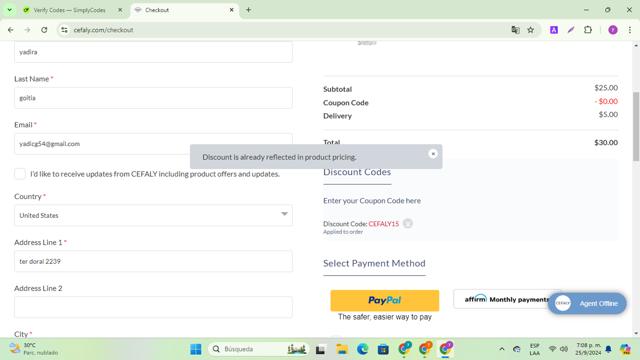
Task: Click the $30.00 total amount
Action: point(606,142)
